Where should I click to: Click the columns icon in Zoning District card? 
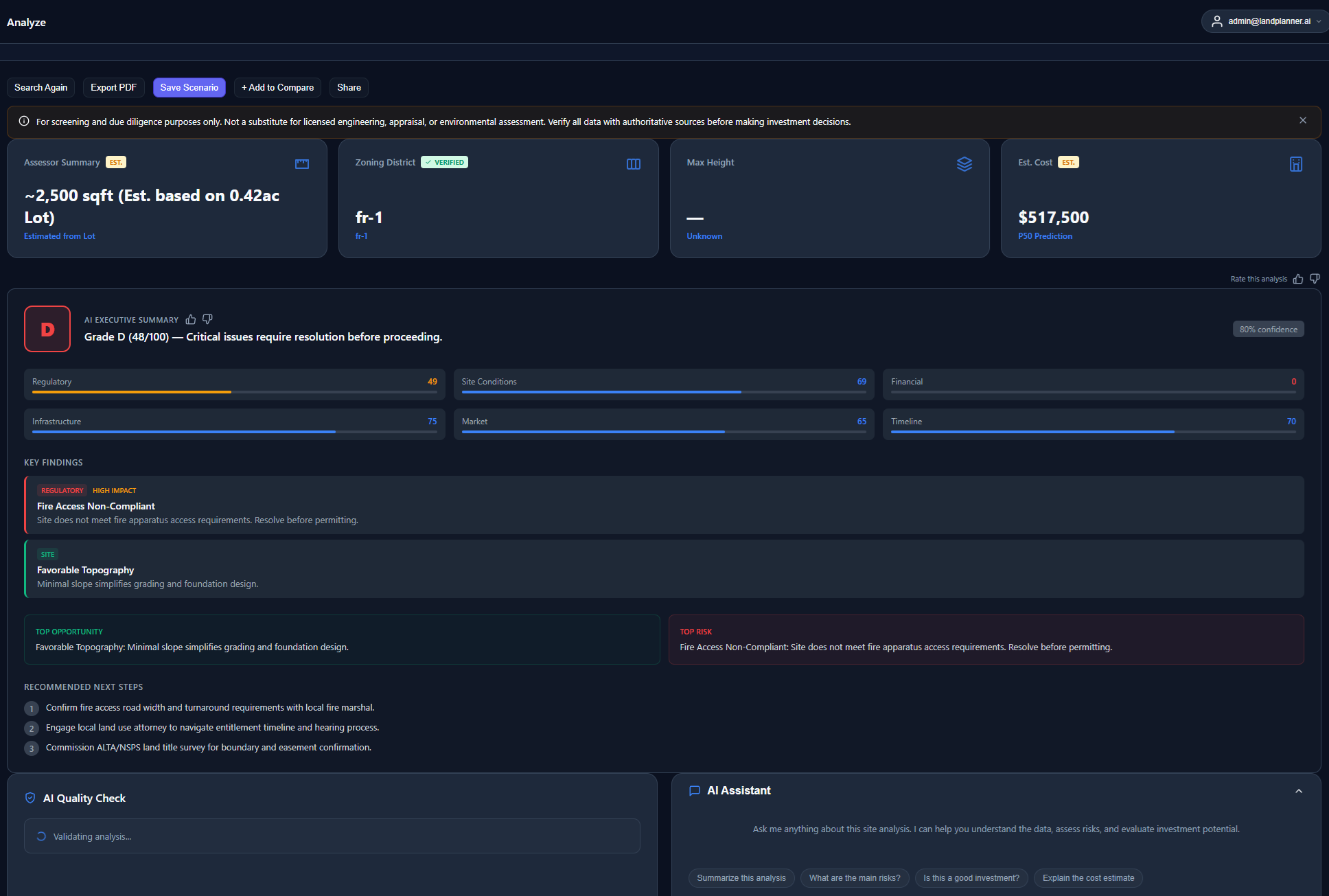[x=634, y=164]
